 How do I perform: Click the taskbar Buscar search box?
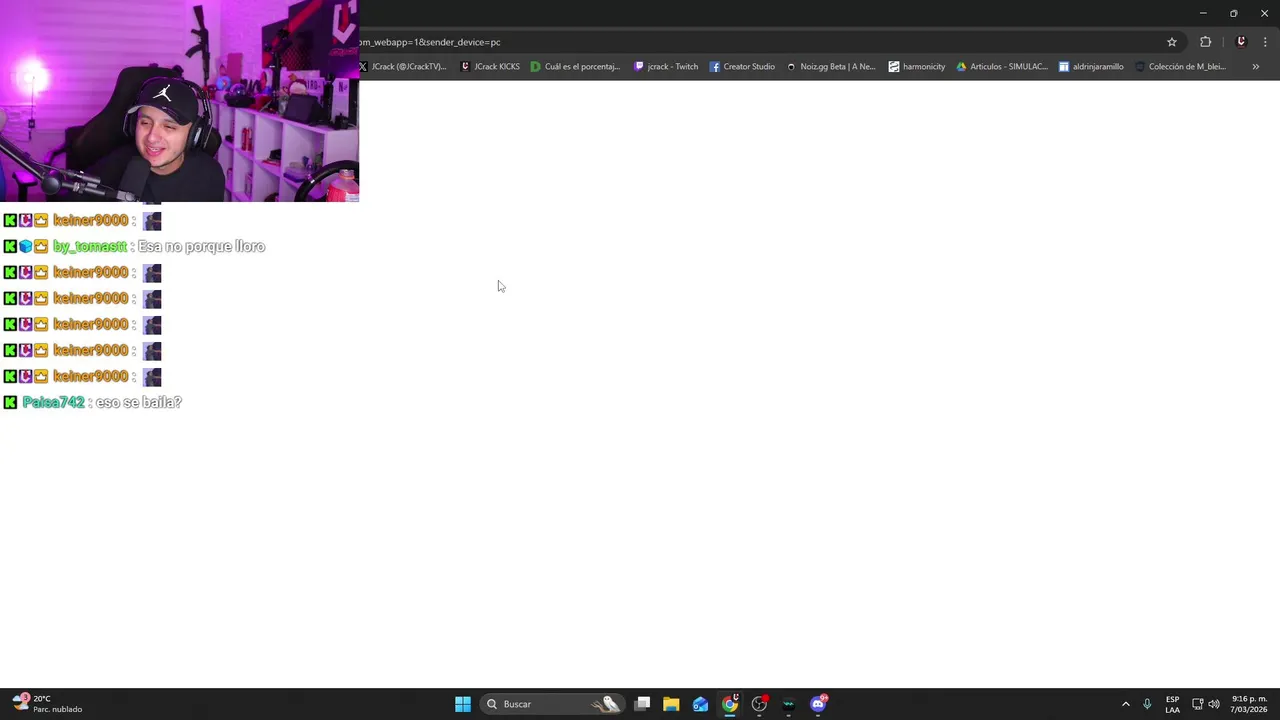pyautogui.click(x=551, y=704)
